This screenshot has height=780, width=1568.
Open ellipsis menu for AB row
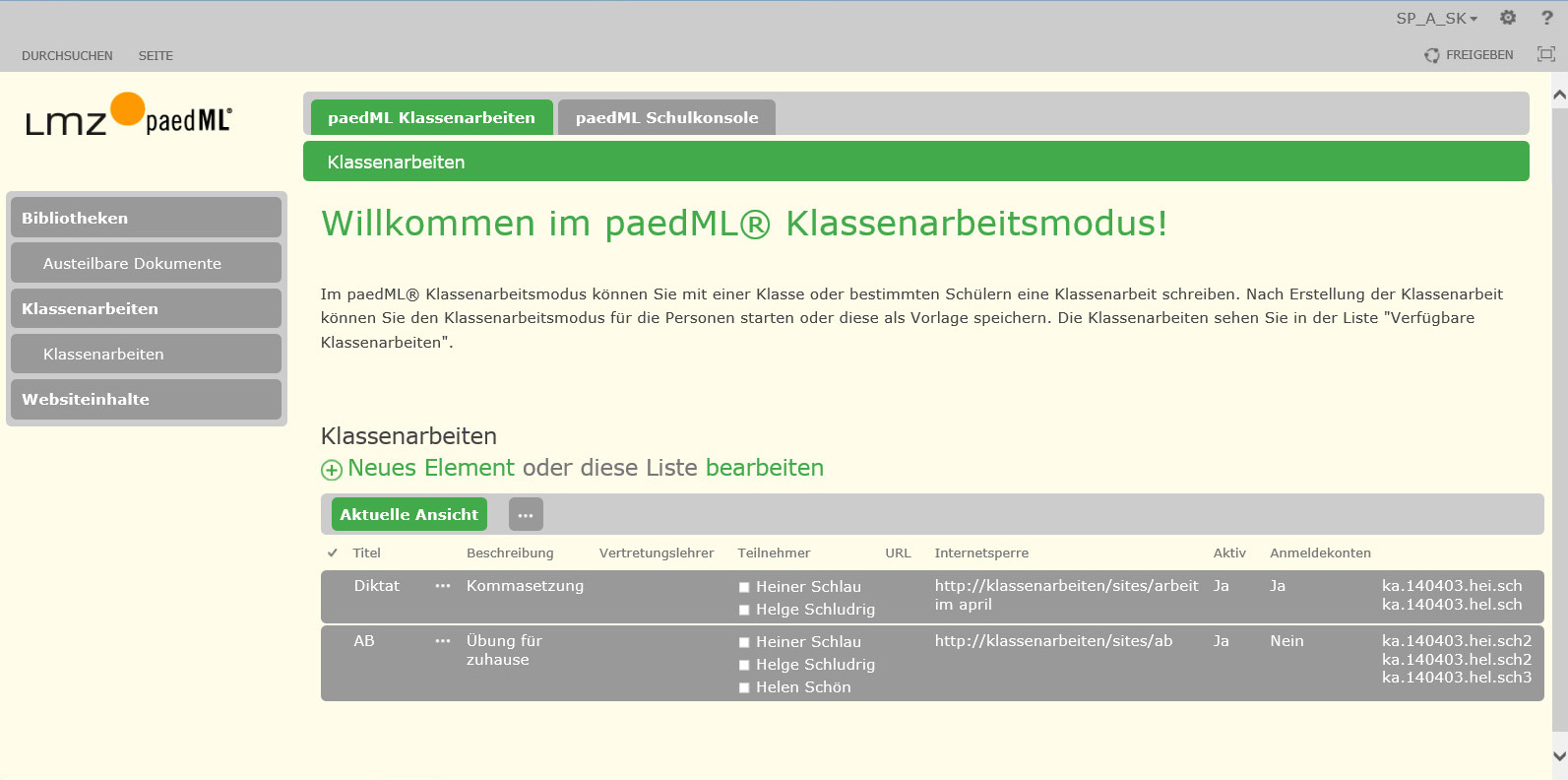(x=443, y=641)
